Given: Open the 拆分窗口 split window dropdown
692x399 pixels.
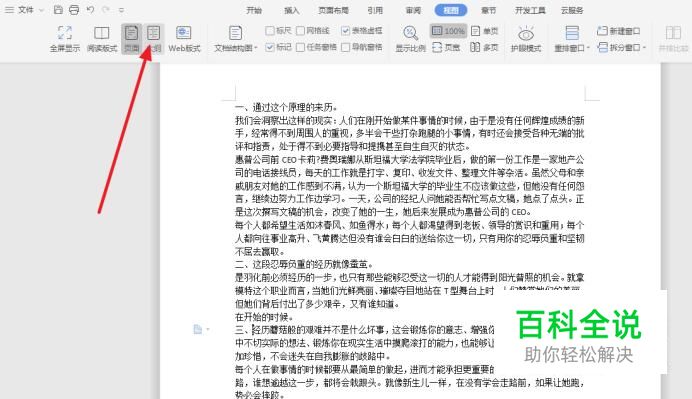Looking at the screenshot, I should [621, 47].
